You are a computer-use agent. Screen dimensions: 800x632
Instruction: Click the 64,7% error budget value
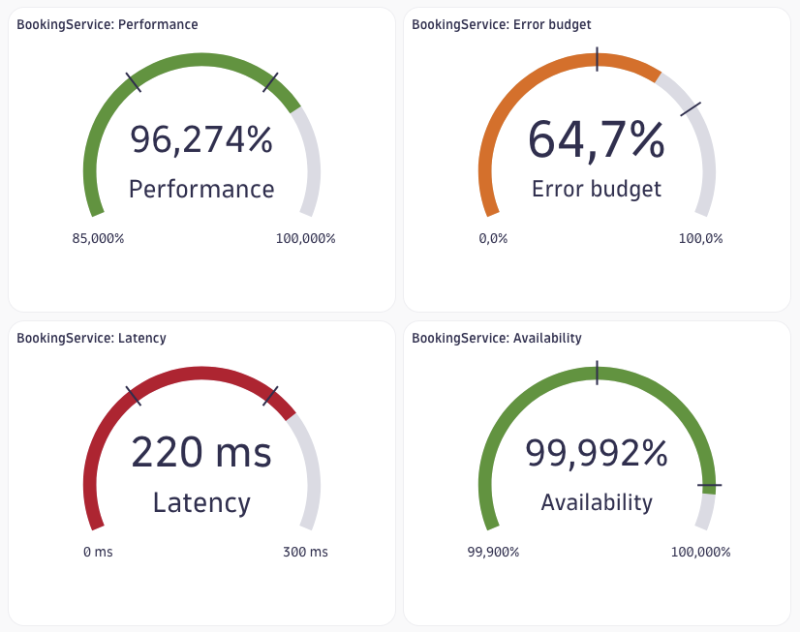[596, 140]
